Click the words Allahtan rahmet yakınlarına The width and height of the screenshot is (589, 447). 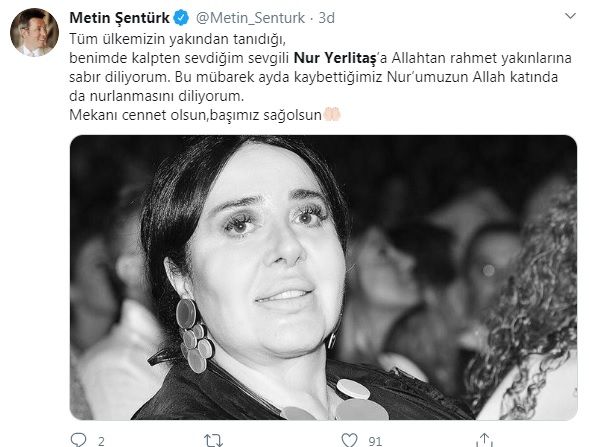click(x=482, y=58)
